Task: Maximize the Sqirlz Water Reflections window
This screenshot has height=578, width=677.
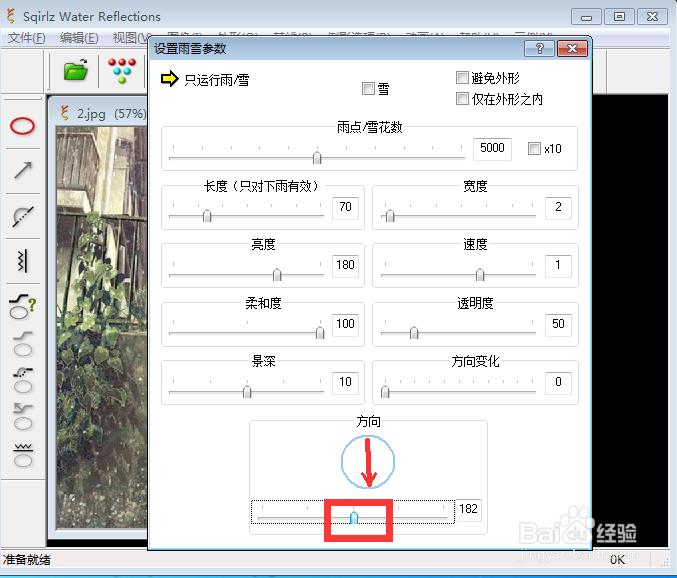Action: pyautogui.click(x=619, y=17)
